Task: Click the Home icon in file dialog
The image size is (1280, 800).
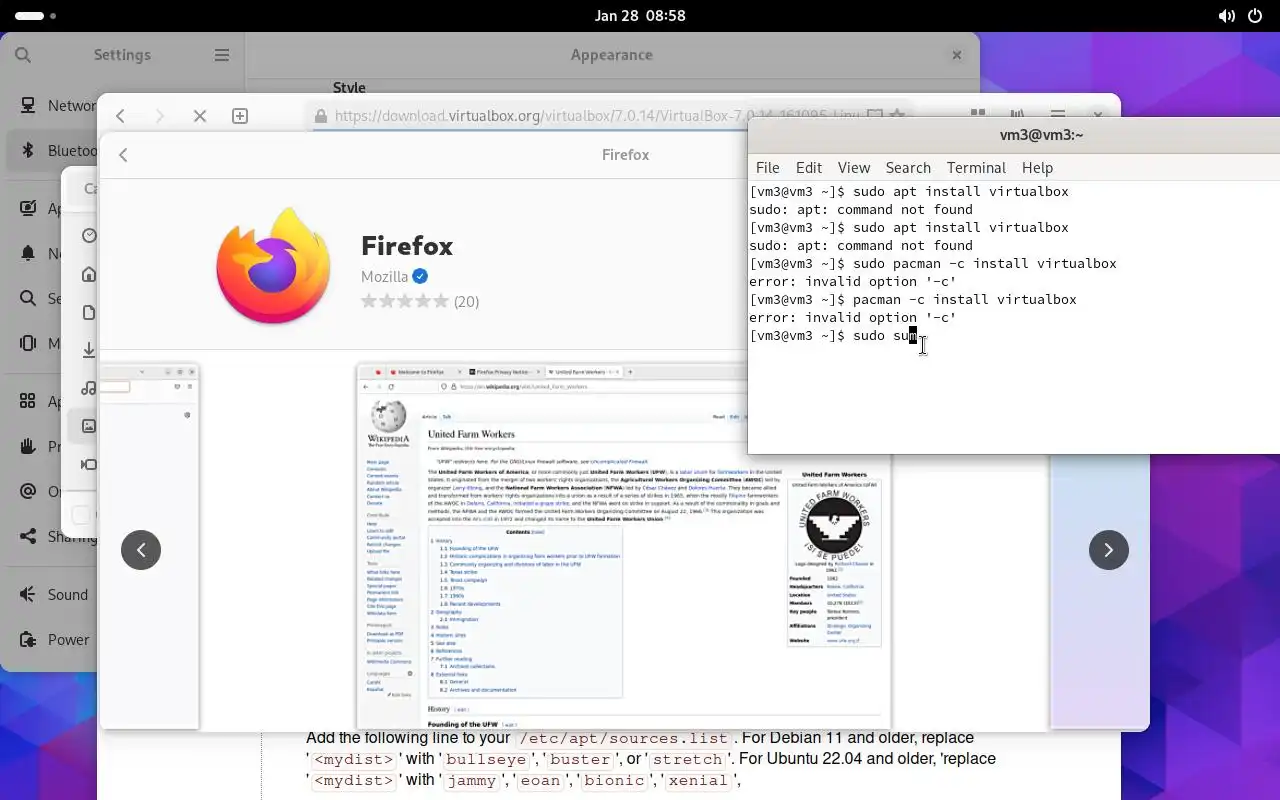Action: tap(89, 274)
